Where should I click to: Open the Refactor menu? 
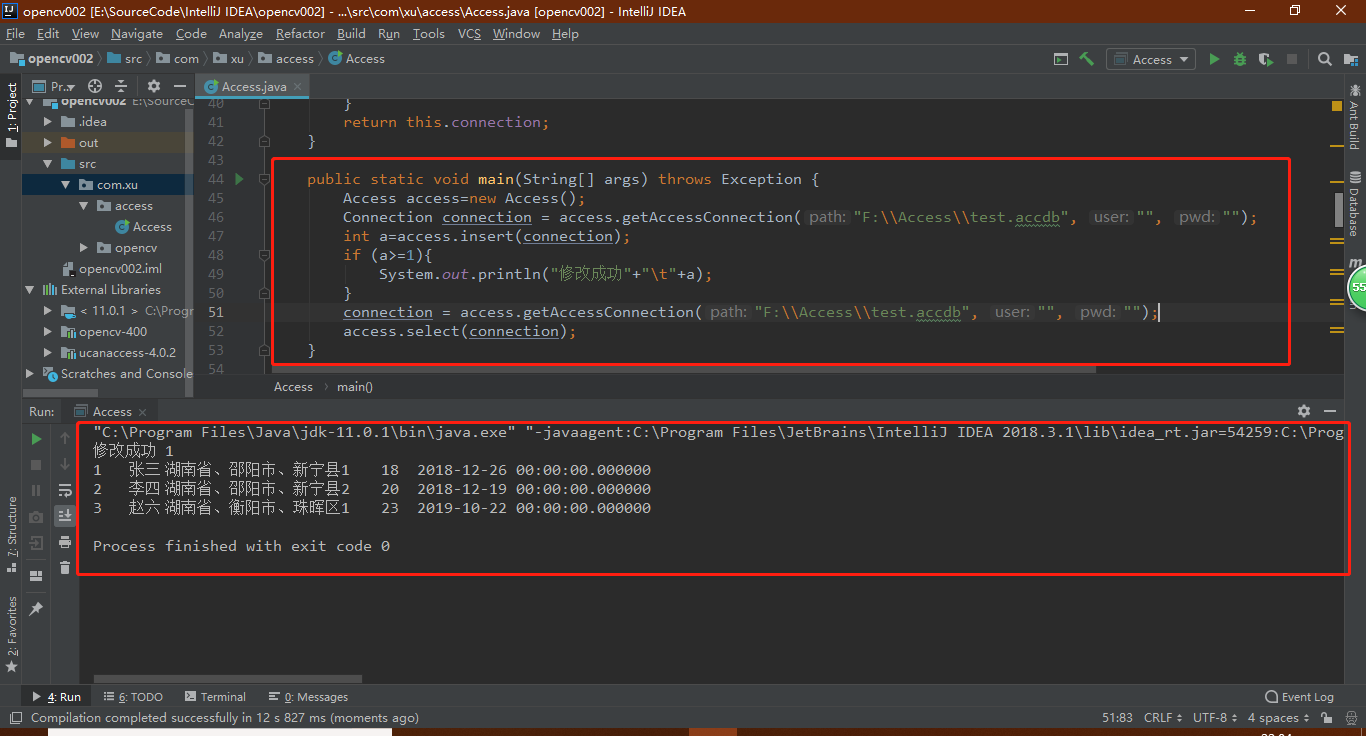click(x=300, y=33)
